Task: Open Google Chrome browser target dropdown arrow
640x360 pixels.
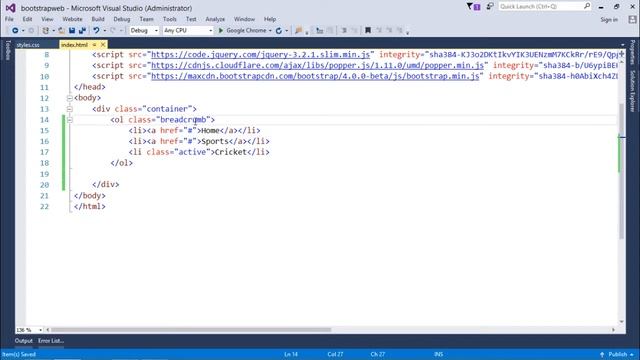Action: tap(270, 31)
